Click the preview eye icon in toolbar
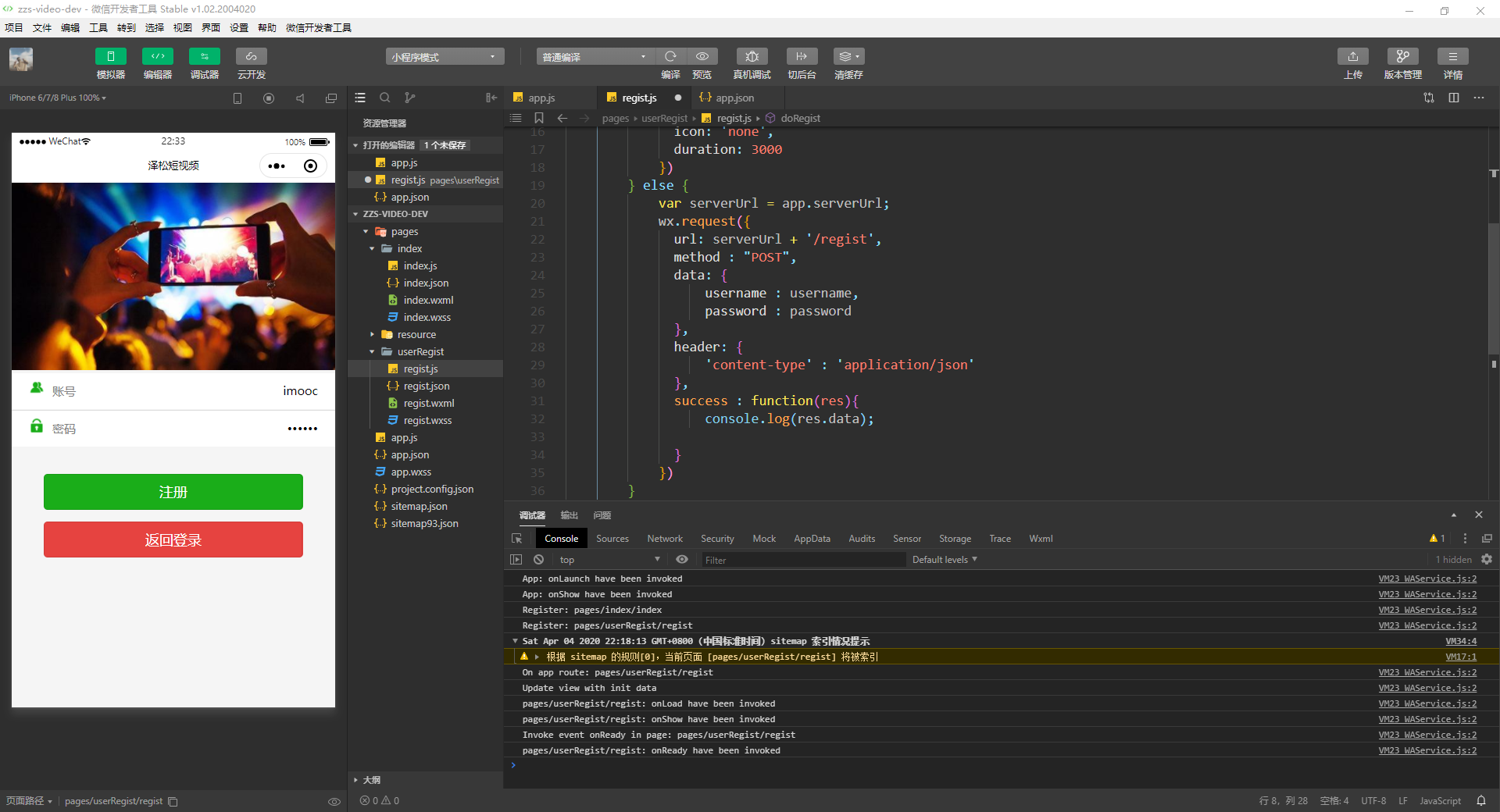This screenshot has height=812, width=1500. (702, 56)
